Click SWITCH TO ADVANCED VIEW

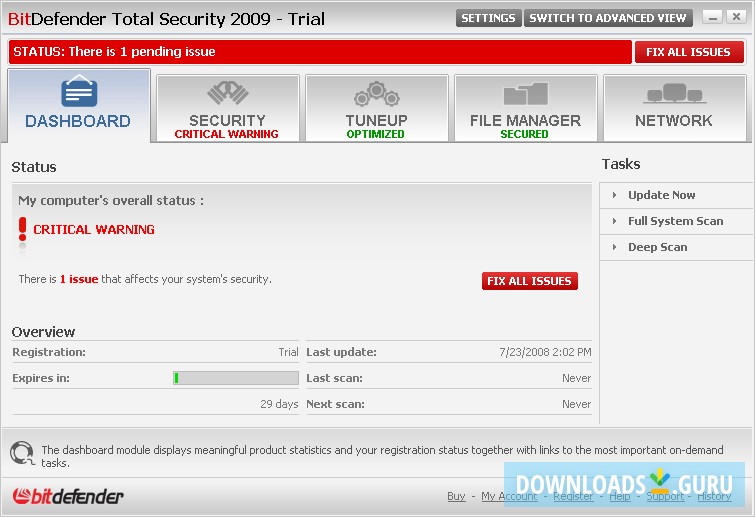pos(608,18)
